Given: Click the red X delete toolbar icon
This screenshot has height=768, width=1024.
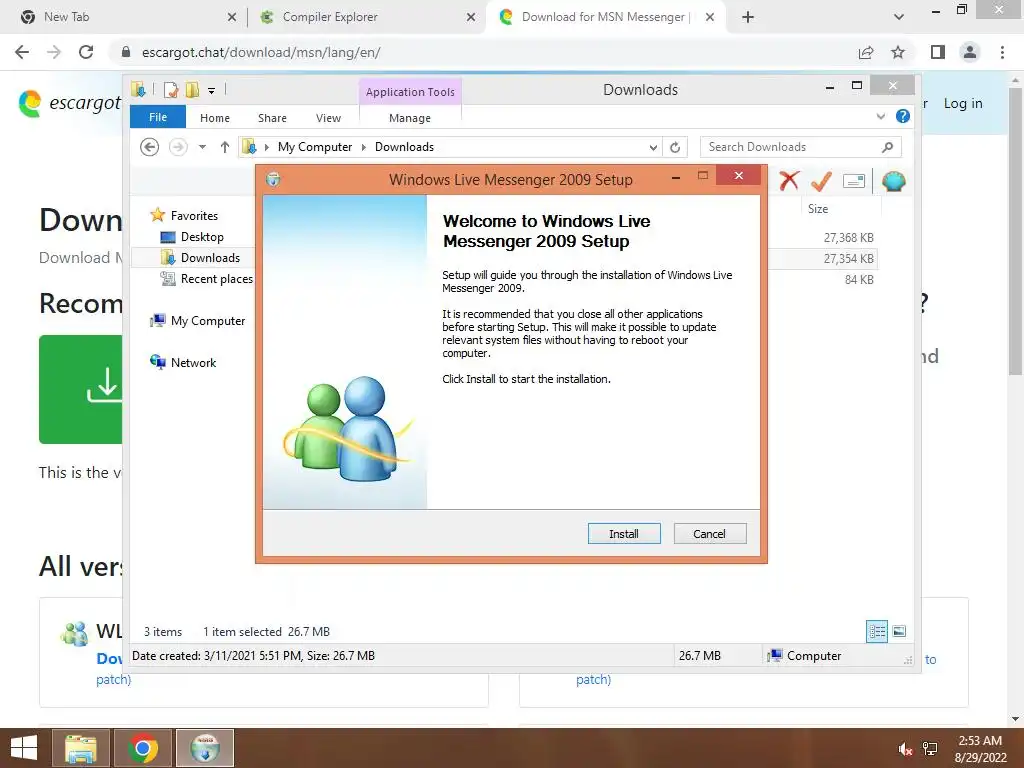Looking at the screenshot, I should (x=789, y=181).
